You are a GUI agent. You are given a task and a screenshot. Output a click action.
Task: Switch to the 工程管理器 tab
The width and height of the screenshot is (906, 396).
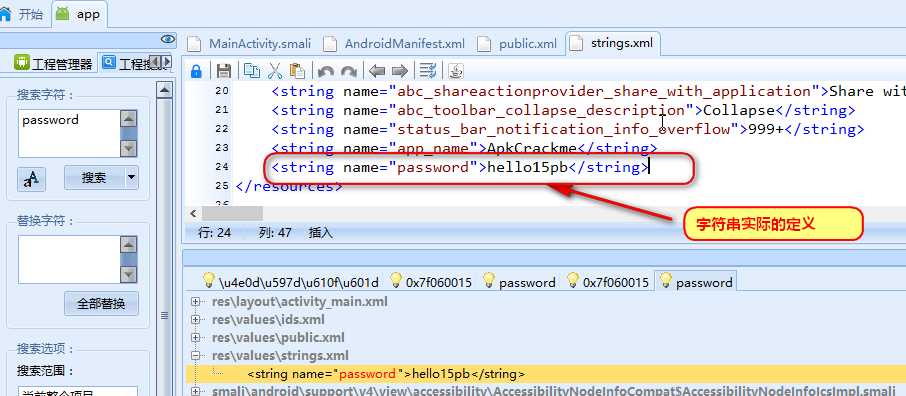pos(53,64)
